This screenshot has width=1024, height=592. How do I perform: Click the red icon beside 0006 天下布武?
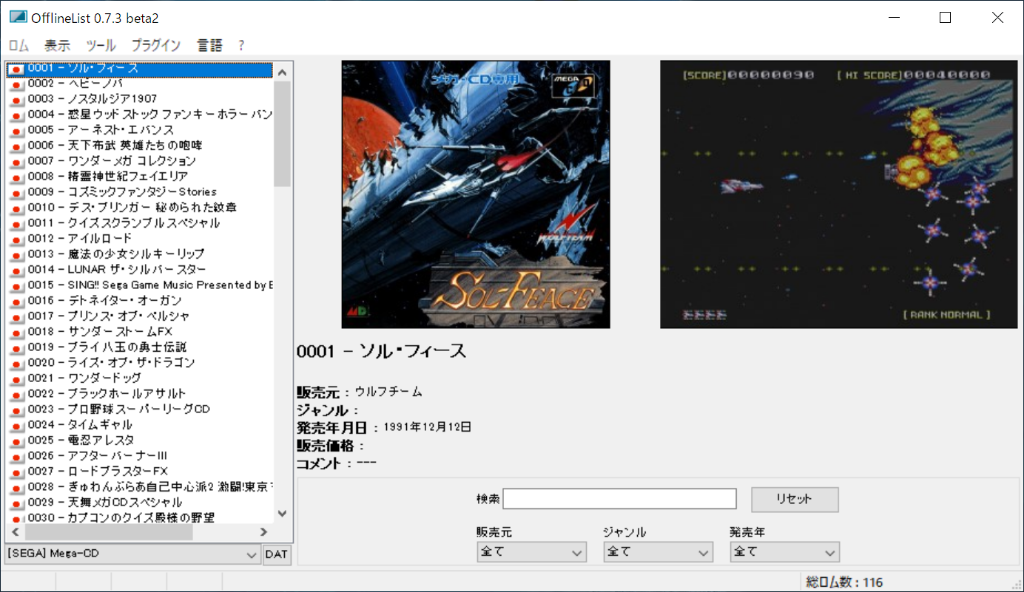pos(16,146)
